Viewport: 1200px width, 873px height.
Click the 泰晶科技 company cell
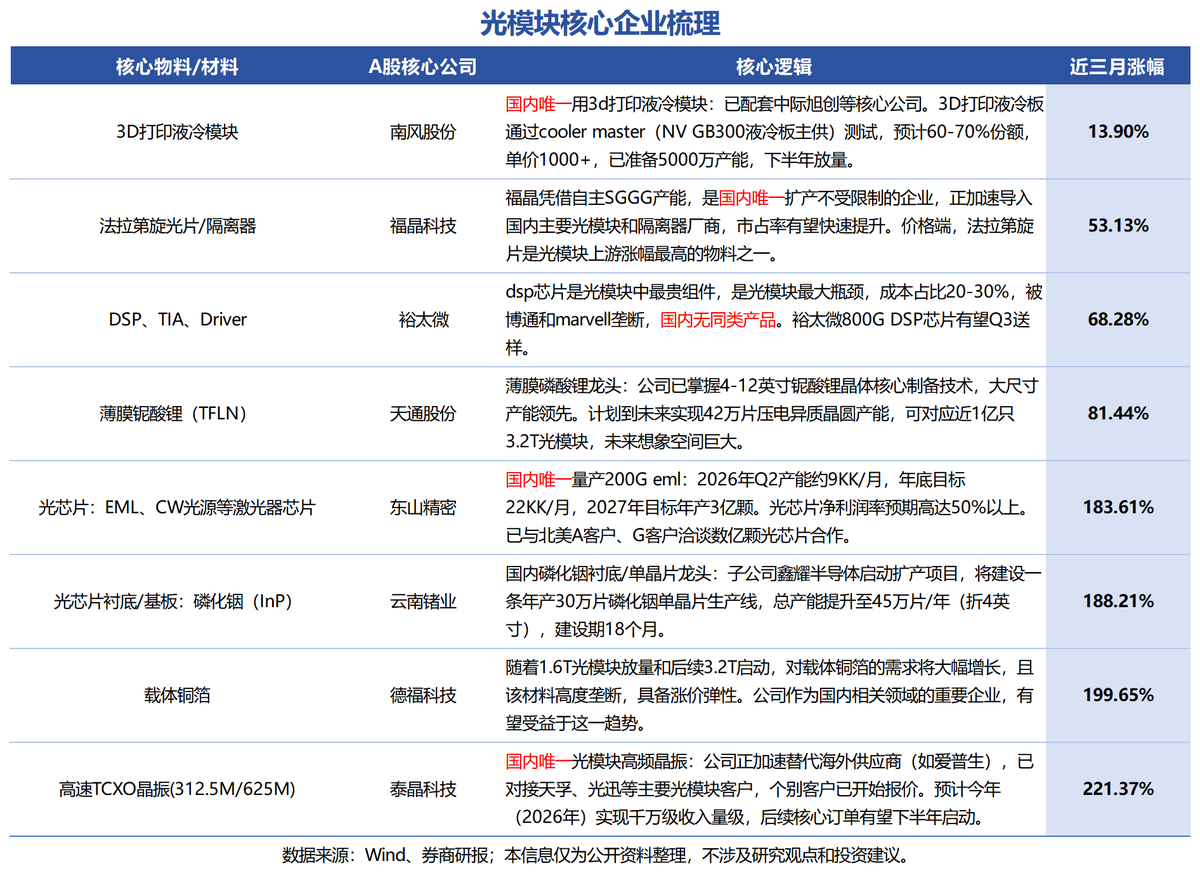point(423,789)
